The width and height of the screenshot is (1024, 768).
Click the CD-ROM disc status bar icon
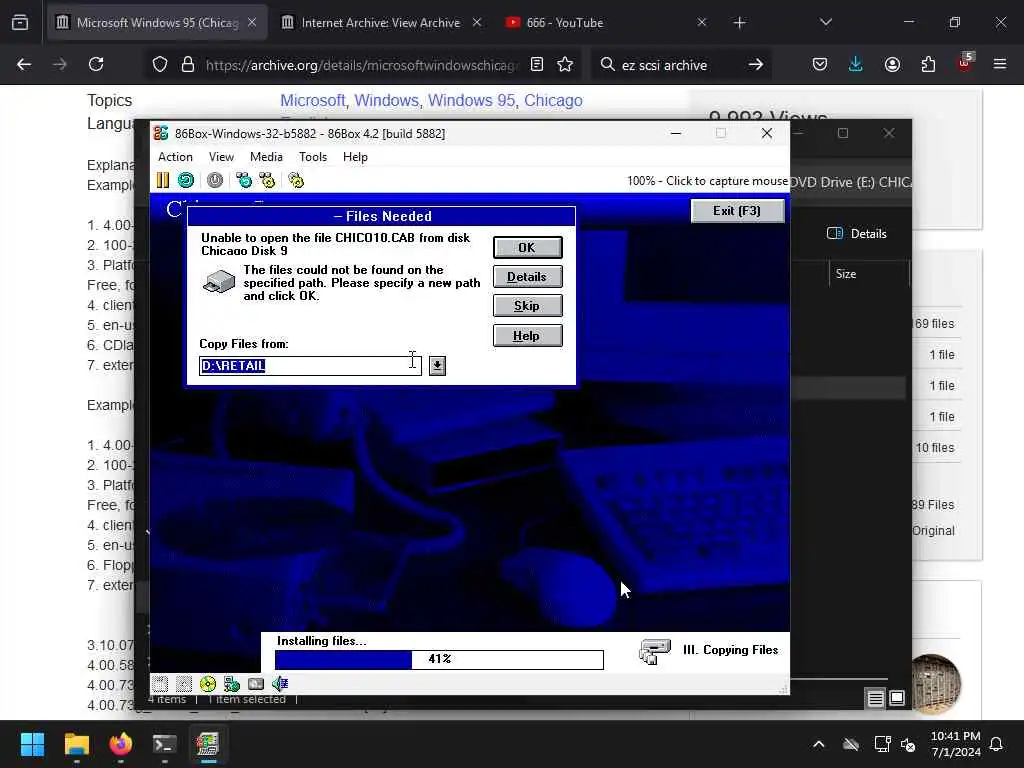(x=208, y=684)
